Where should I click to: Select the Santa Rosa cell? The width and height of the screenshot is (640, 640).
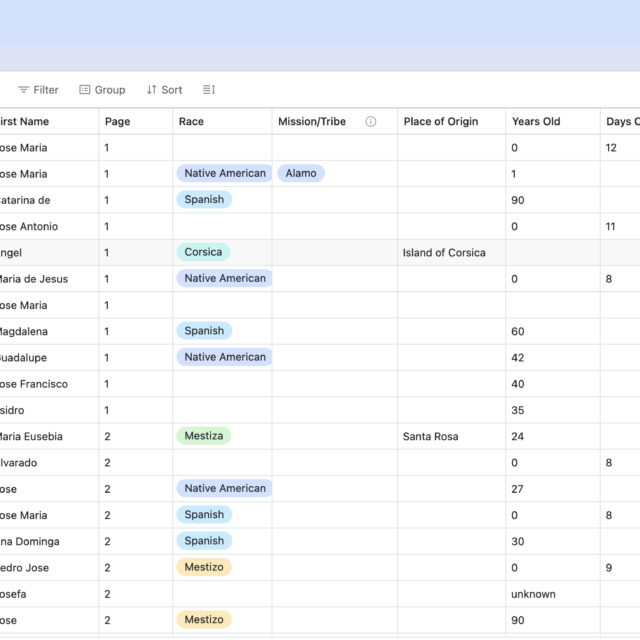(451, 436)
